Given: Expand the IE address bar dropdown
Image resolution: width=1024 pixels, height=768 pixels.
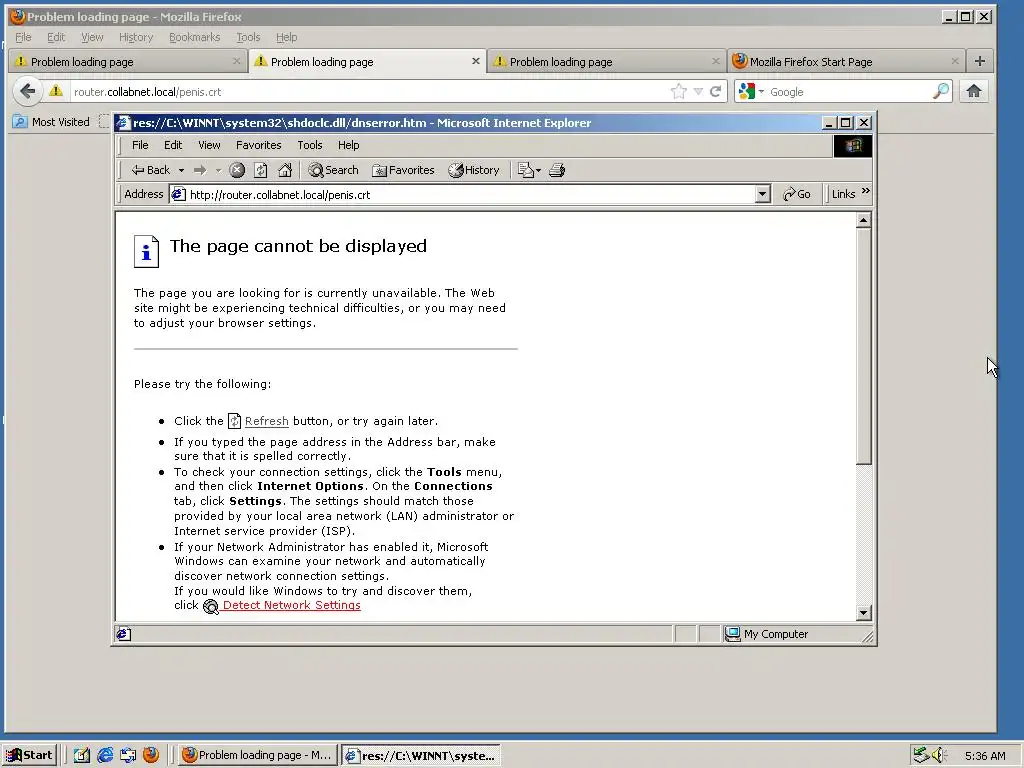Looking at the screenshot, I should click(762, 195).
